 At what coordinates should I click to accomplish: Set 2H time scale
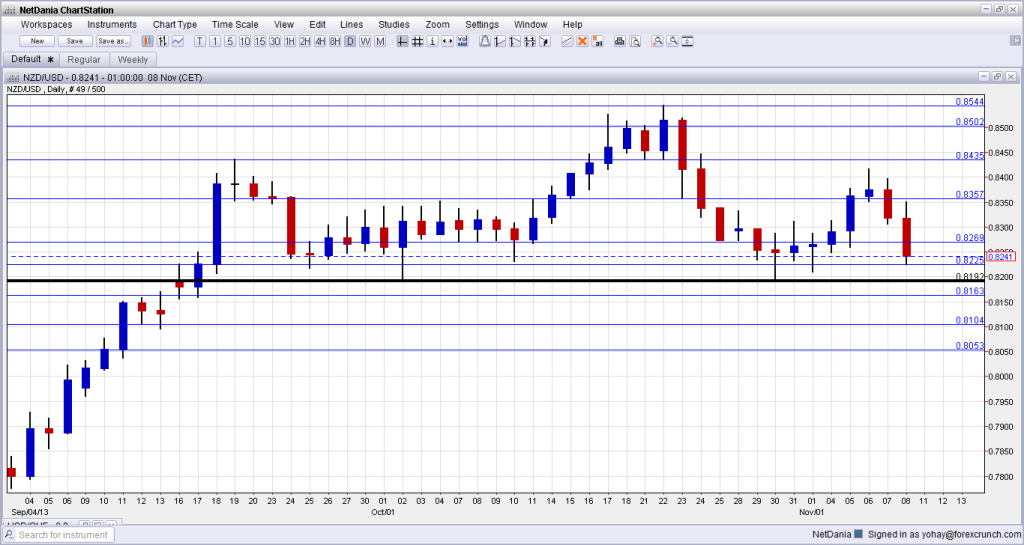click(x=305, y=41)
